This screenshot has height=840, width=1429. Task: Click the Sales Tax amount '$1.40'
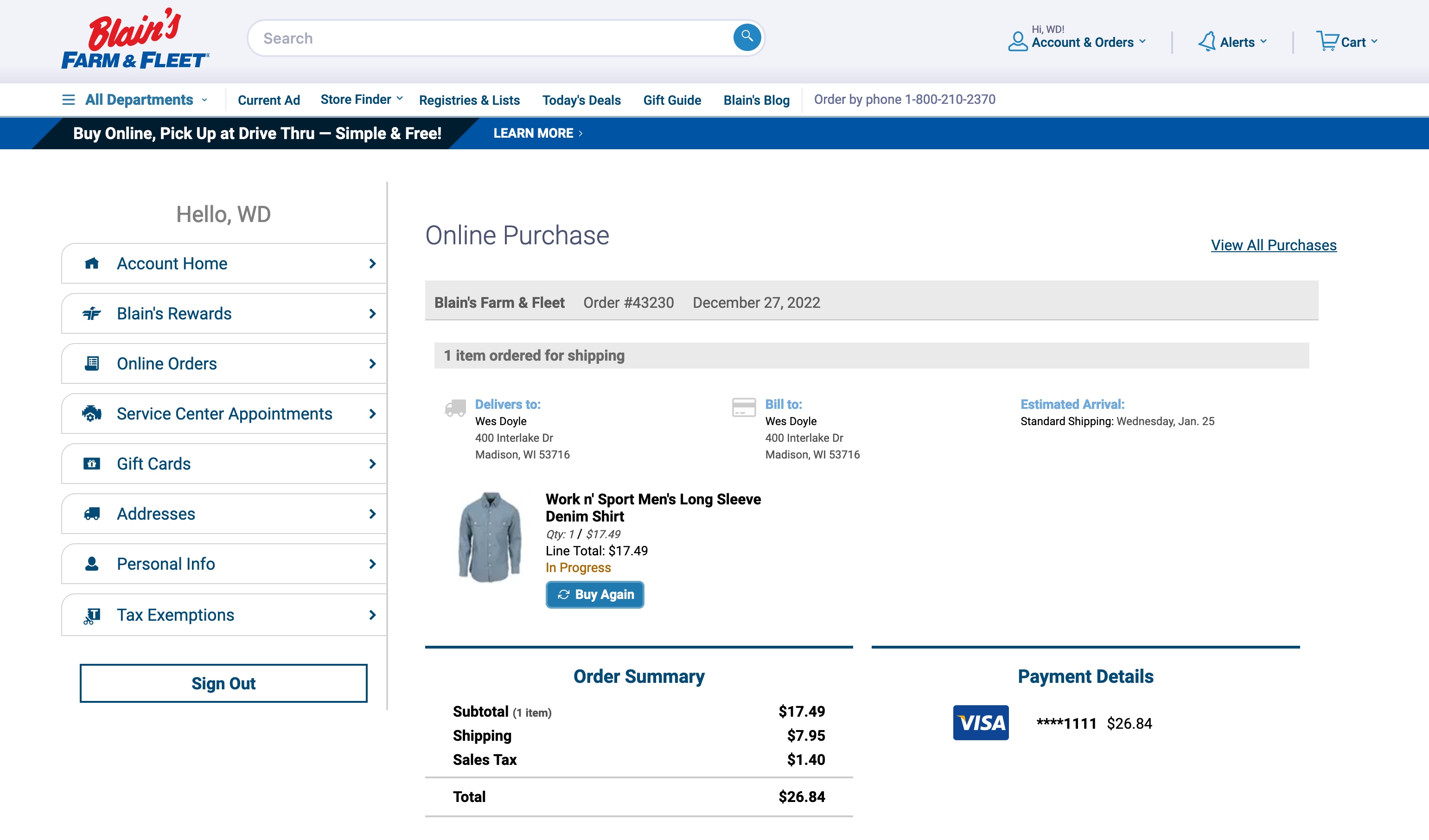tap(806, 759)
